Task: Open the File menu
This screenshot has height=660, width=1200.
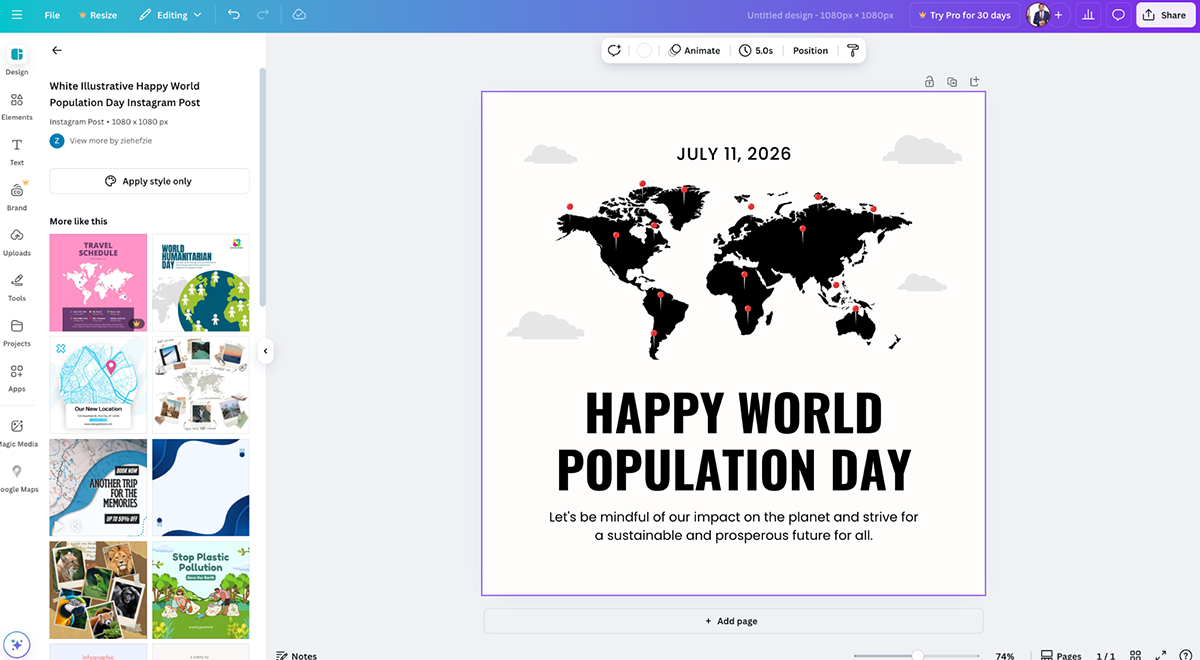Action: [x=52, y=15]
